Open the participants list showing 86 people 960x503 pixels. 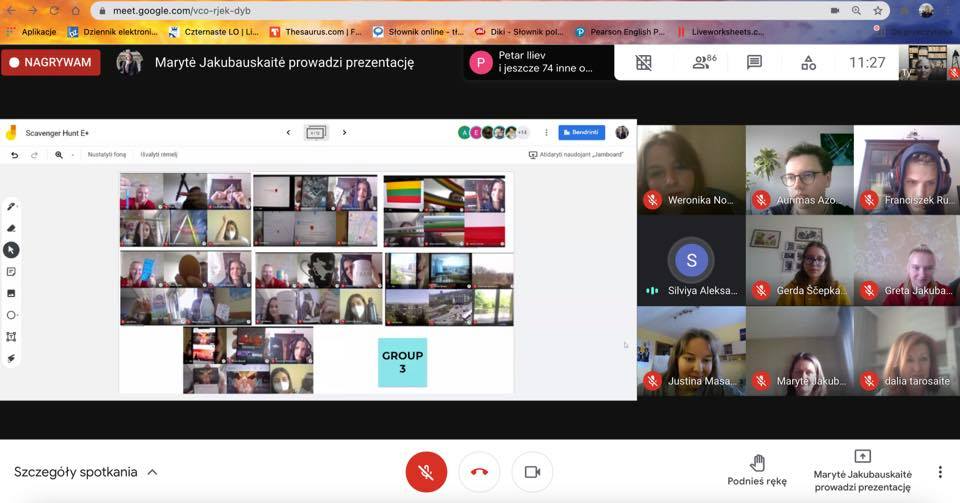coord(704,63)
